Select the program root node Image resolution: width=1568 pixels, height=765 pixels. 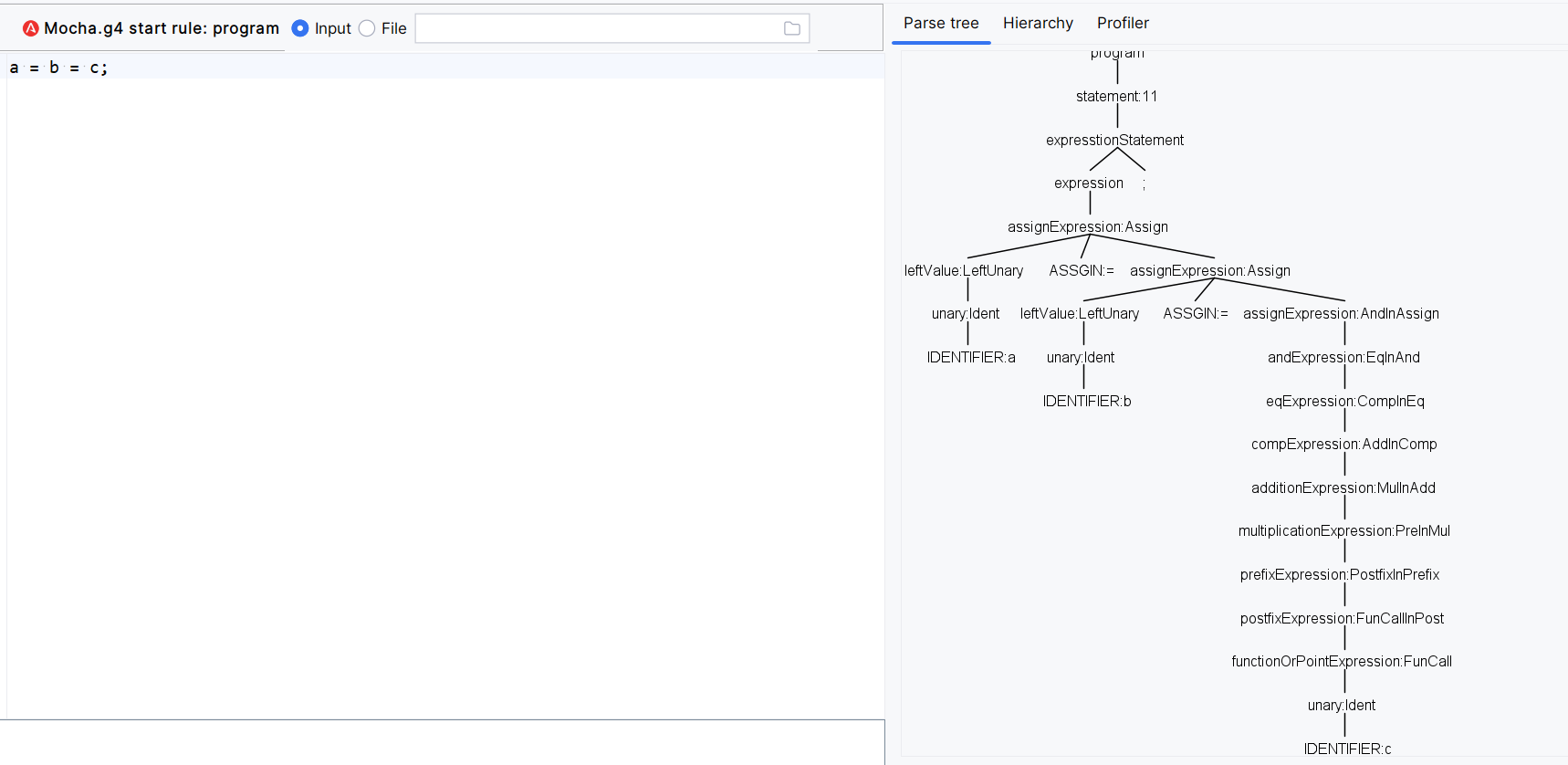coord(1117,54)
